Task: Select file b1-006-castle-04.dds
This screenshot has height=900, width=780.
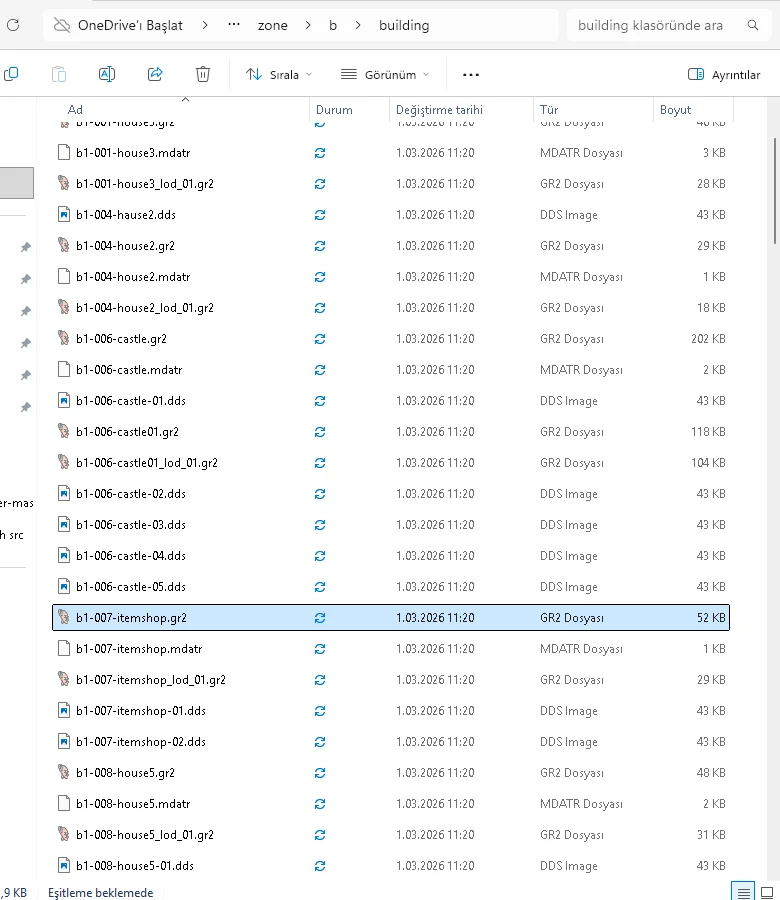Action: pos(391,556)
